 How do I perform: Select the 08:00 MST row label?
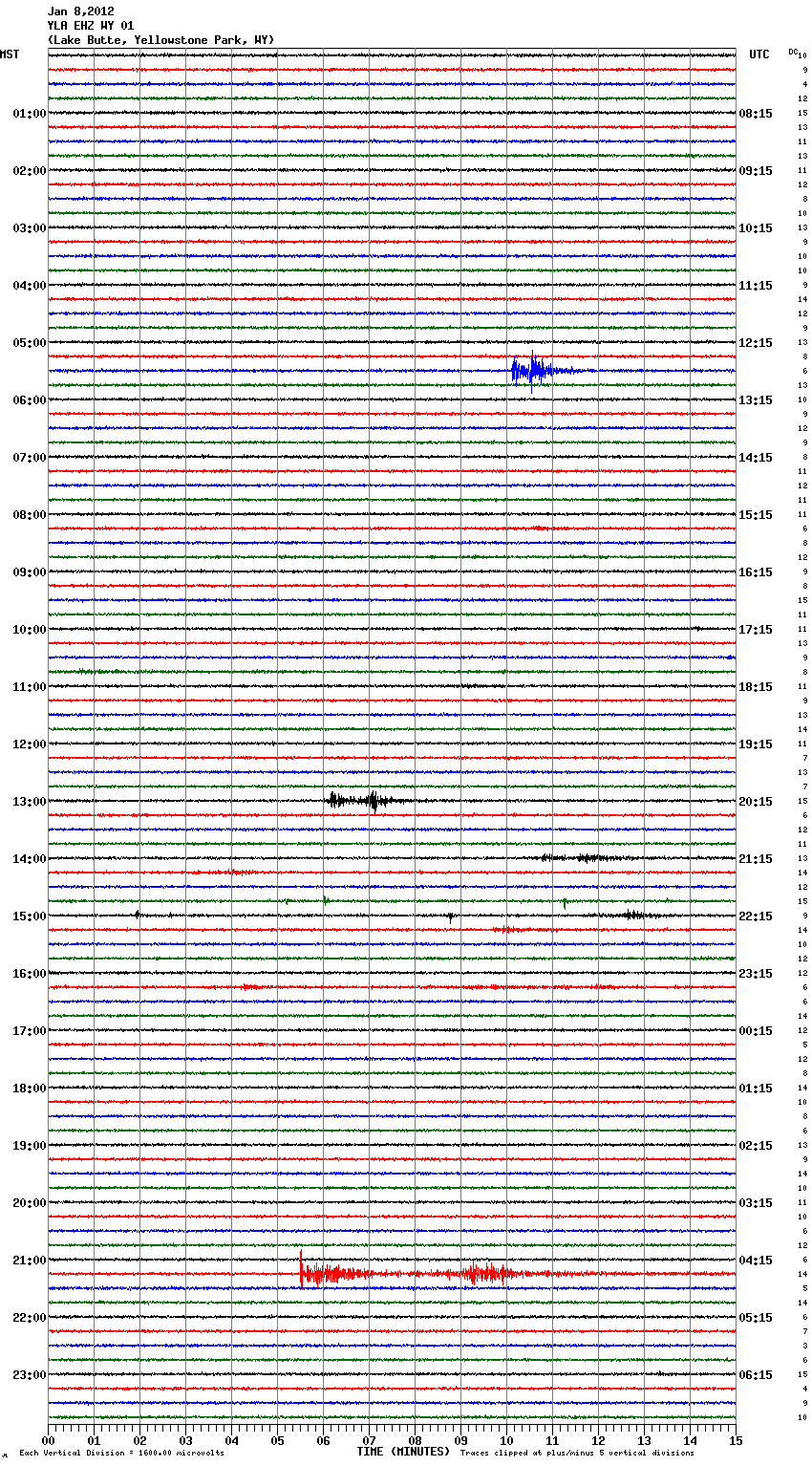[x=29, y=515]
